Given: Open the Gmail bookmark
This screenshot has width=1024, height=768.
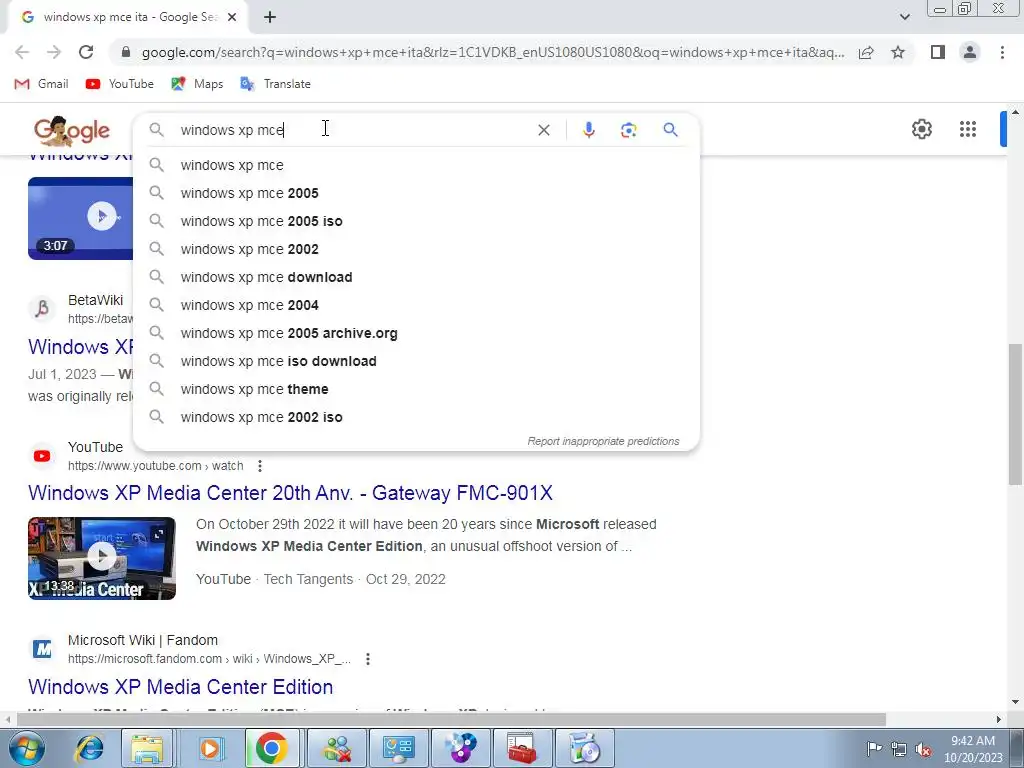Looking at the screenshot, I should (x=41, y=84).
